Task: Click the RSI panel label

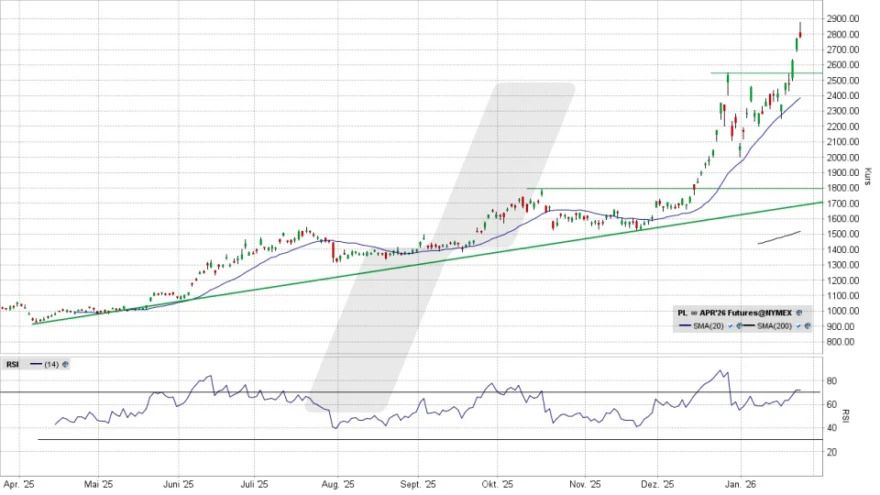Action: [13, 365]
